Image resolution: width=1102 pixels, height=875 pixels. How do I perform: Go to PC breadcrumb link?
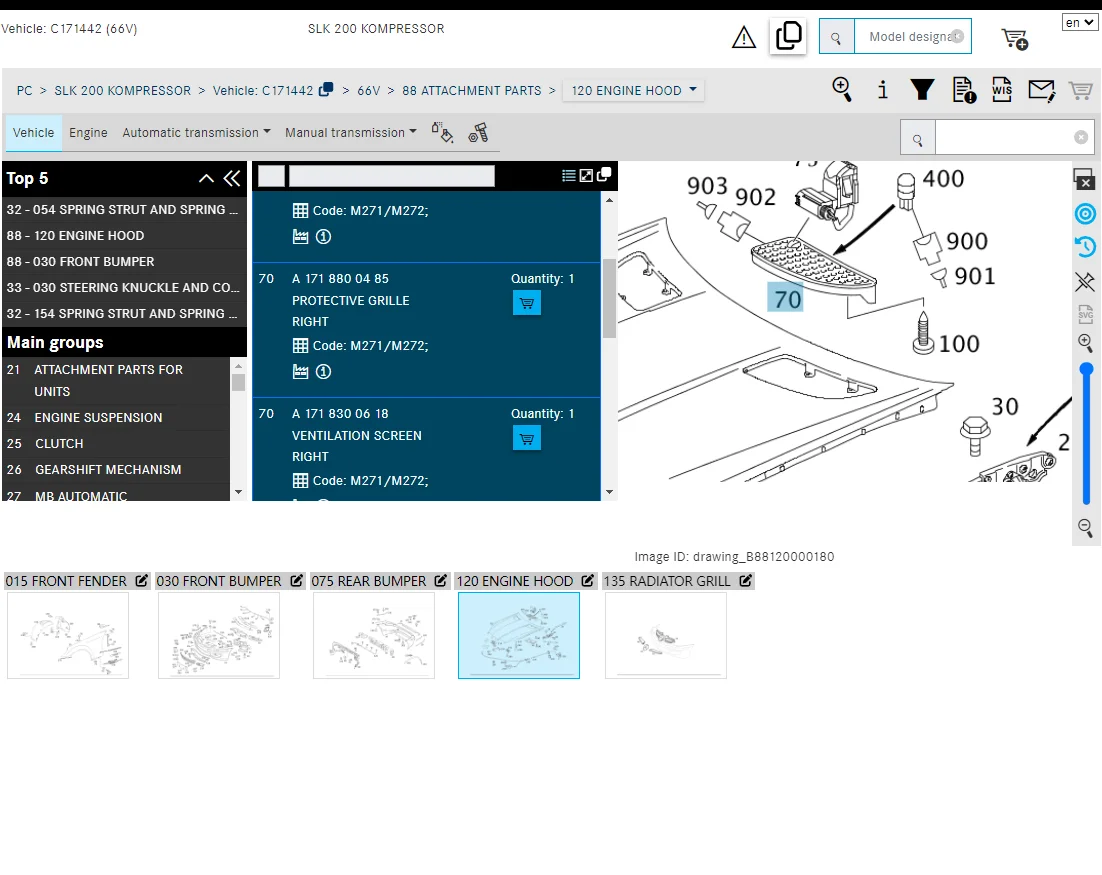[x=25, y=91]
